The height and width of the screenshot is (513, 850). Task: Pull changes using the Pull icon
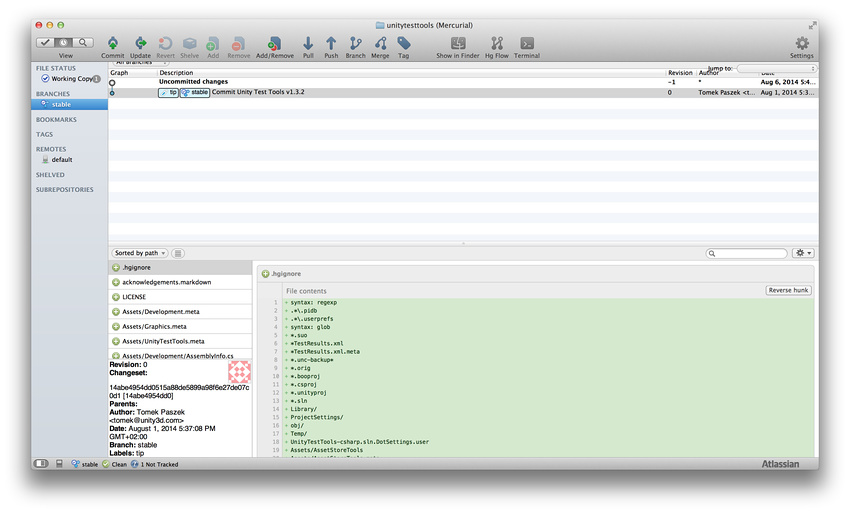[x=308, y=44]
